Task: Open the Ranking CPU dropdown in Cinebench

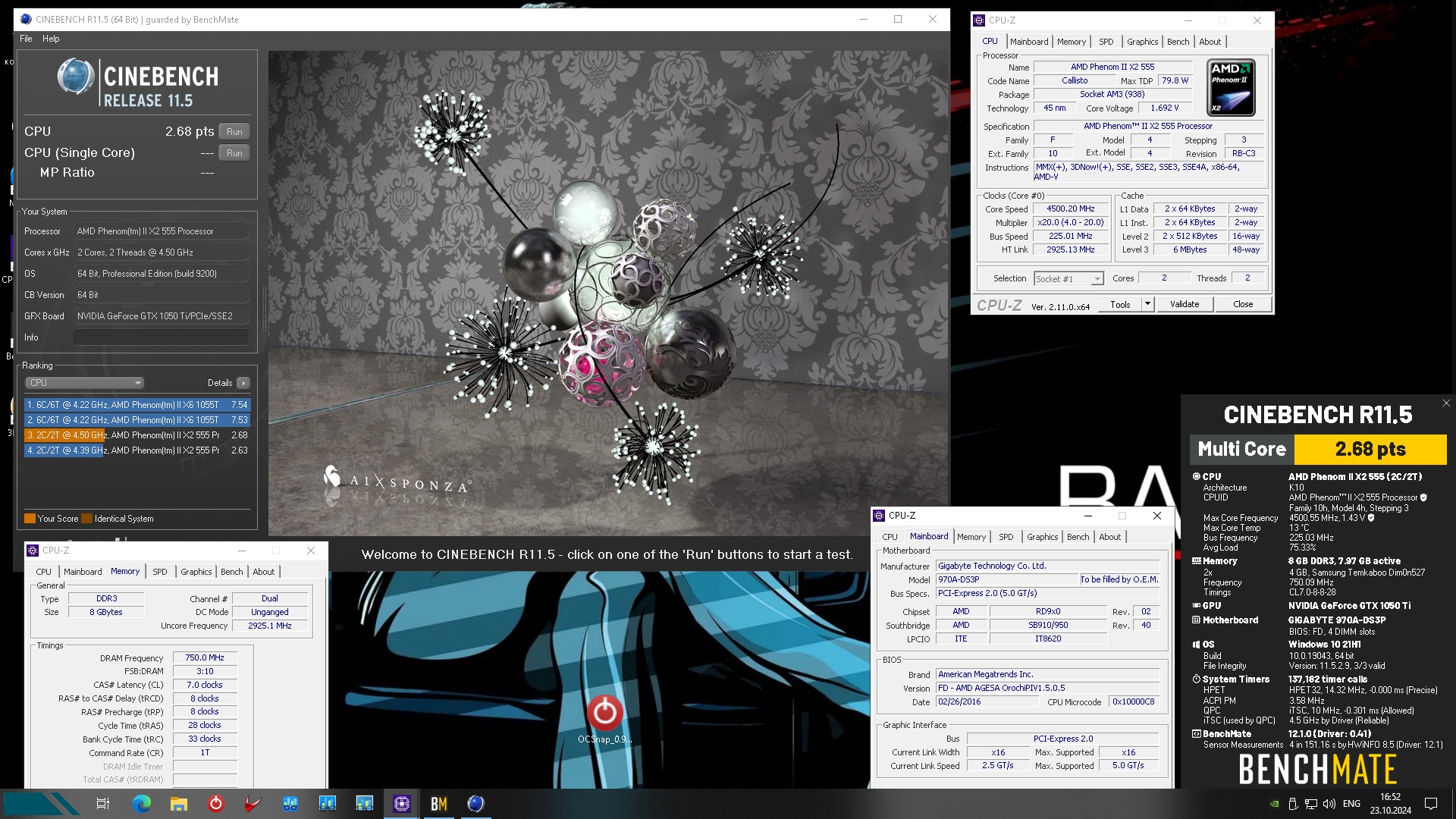Action: coord(84,383)
